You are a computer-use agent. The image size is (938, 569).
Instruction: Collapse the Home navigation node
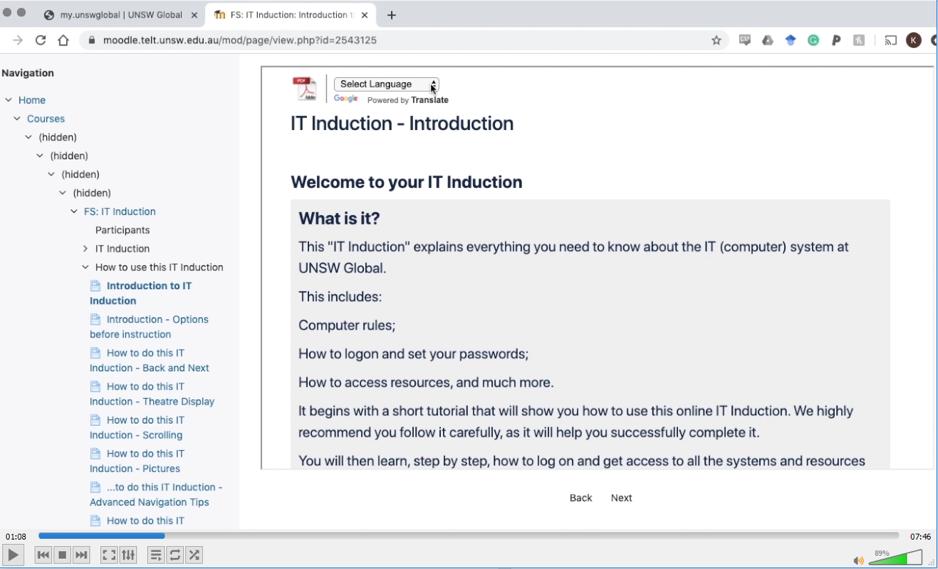(x=8, y=100)
